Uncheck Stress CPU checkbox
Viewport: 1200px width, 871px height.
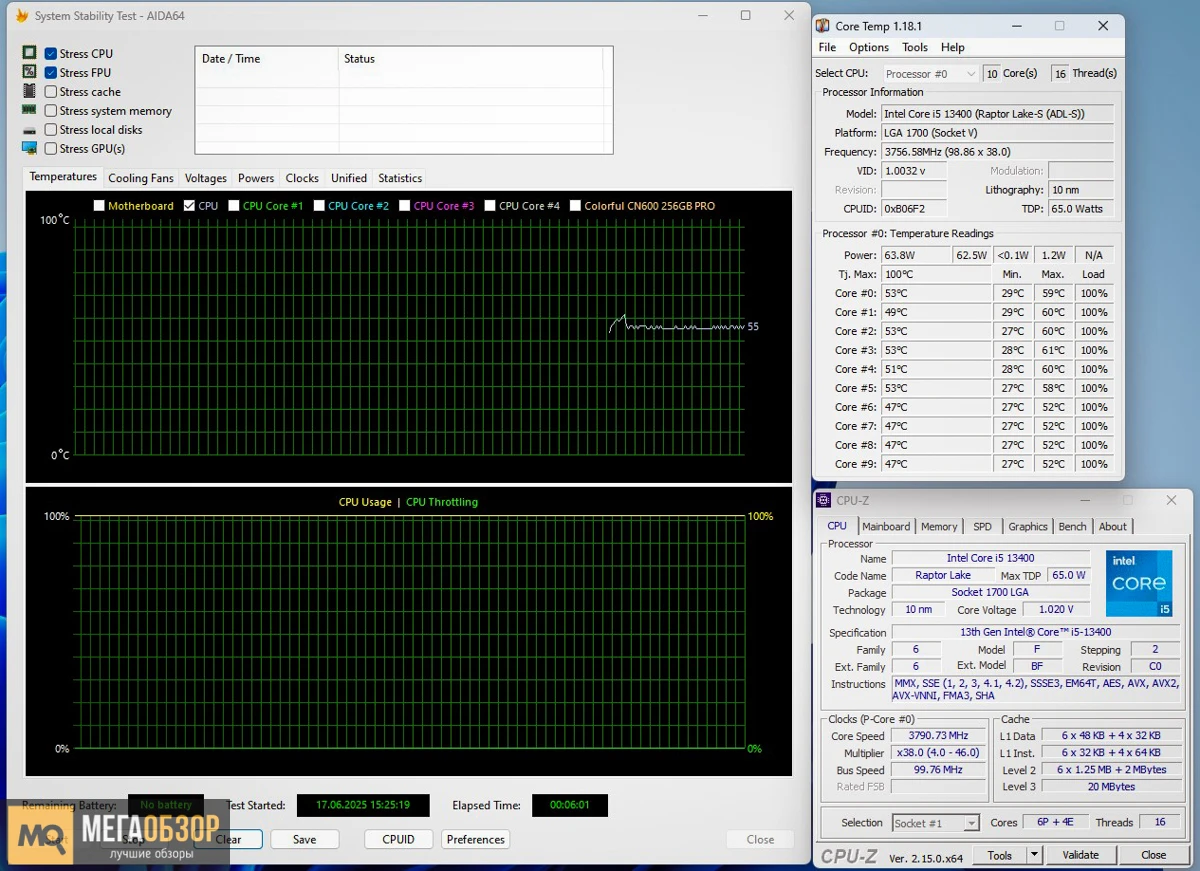[x=51, y=54]
